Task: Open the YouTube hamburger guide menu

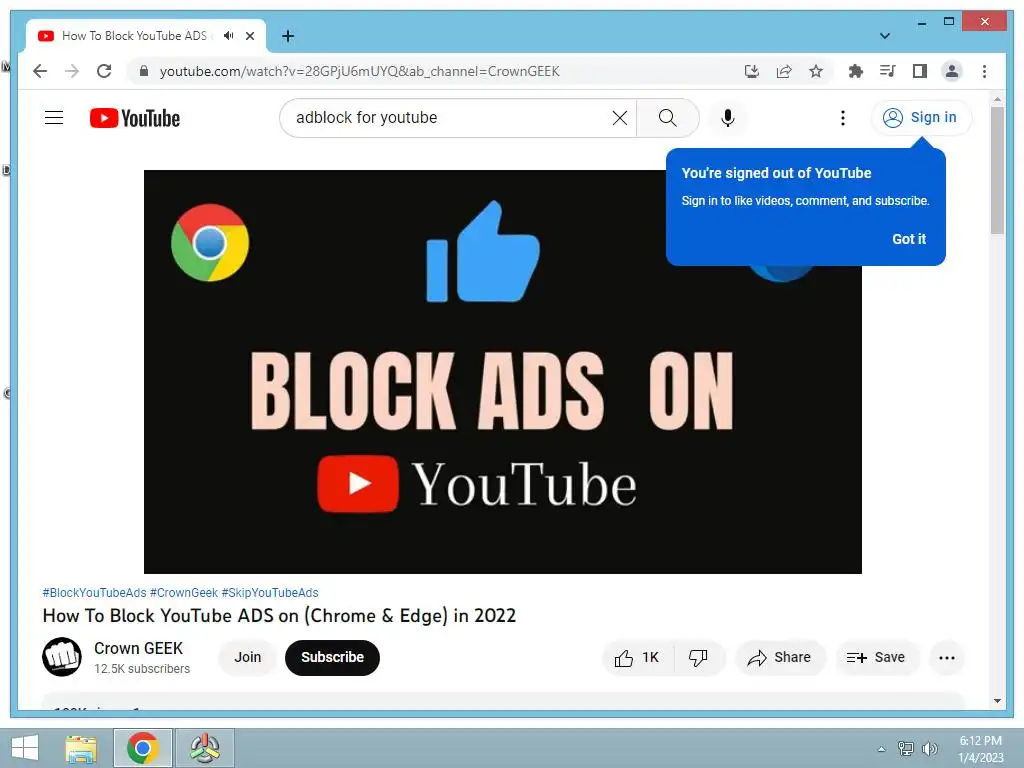Action: pos(54,118)
